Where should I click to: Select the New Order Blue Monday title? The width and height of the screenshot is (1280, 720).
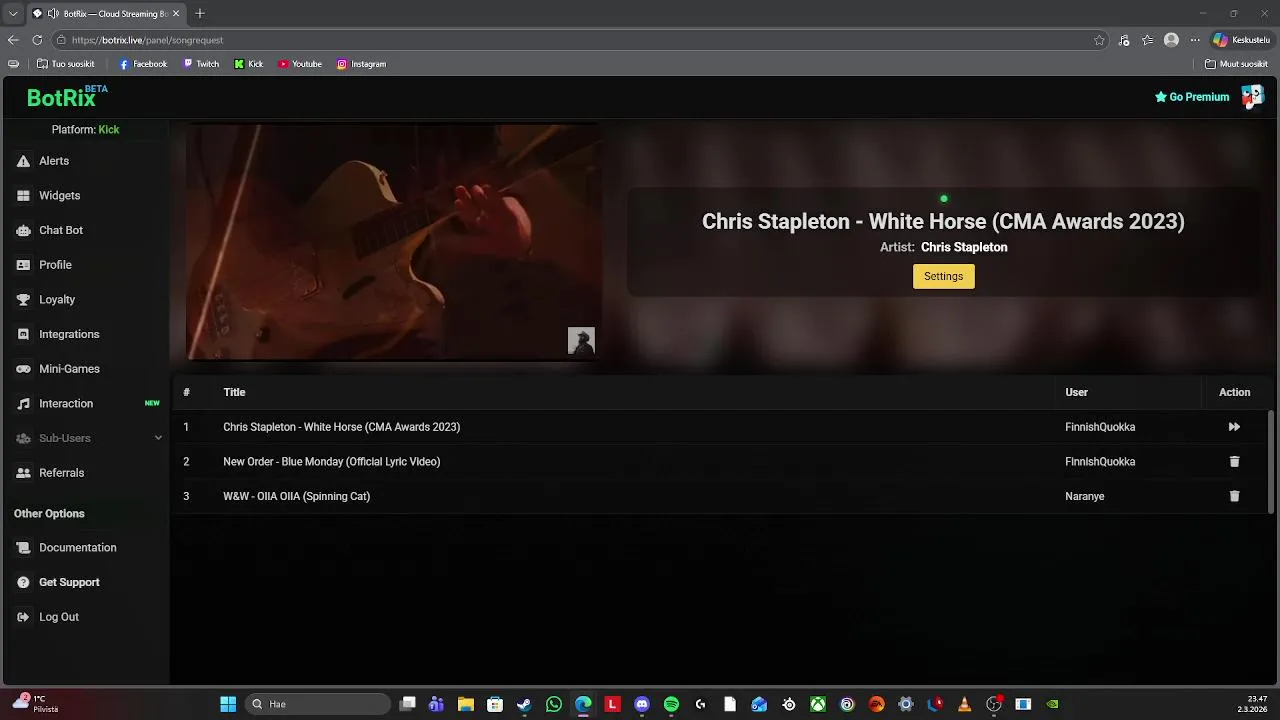click(331, 462)
